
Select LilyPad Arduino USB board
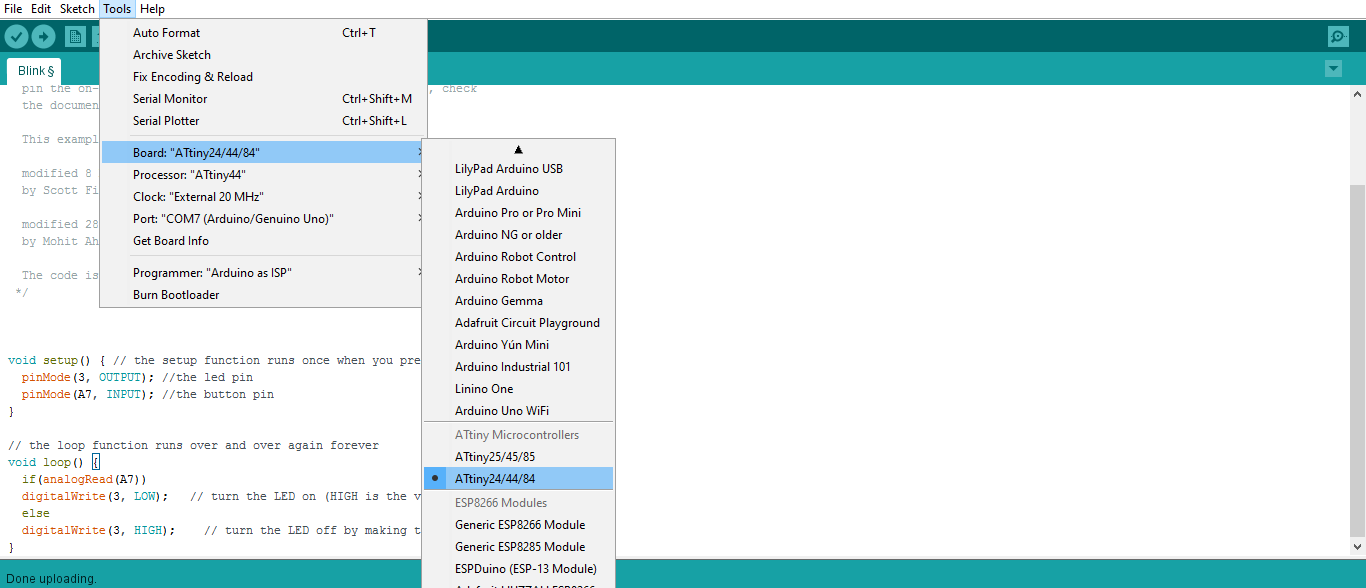[x=518, y=169]
